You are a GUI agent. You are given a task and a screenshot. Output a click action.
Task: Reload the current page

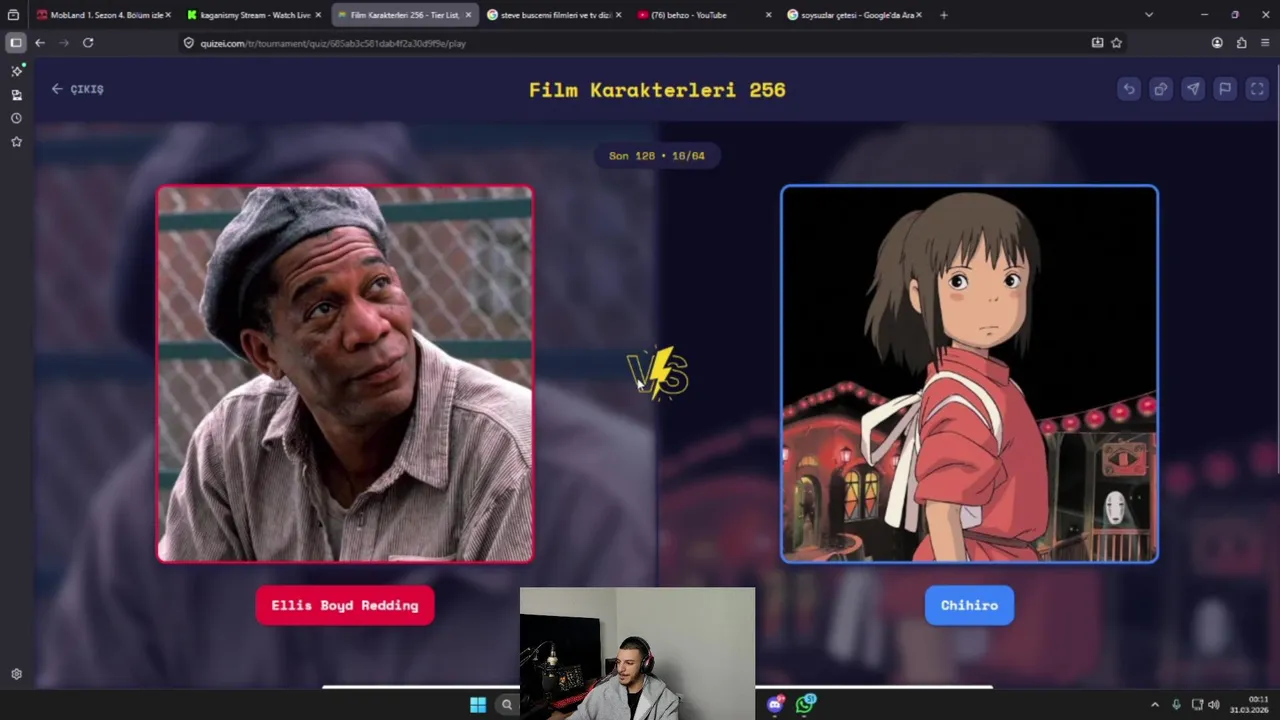[x=88, y=43]
